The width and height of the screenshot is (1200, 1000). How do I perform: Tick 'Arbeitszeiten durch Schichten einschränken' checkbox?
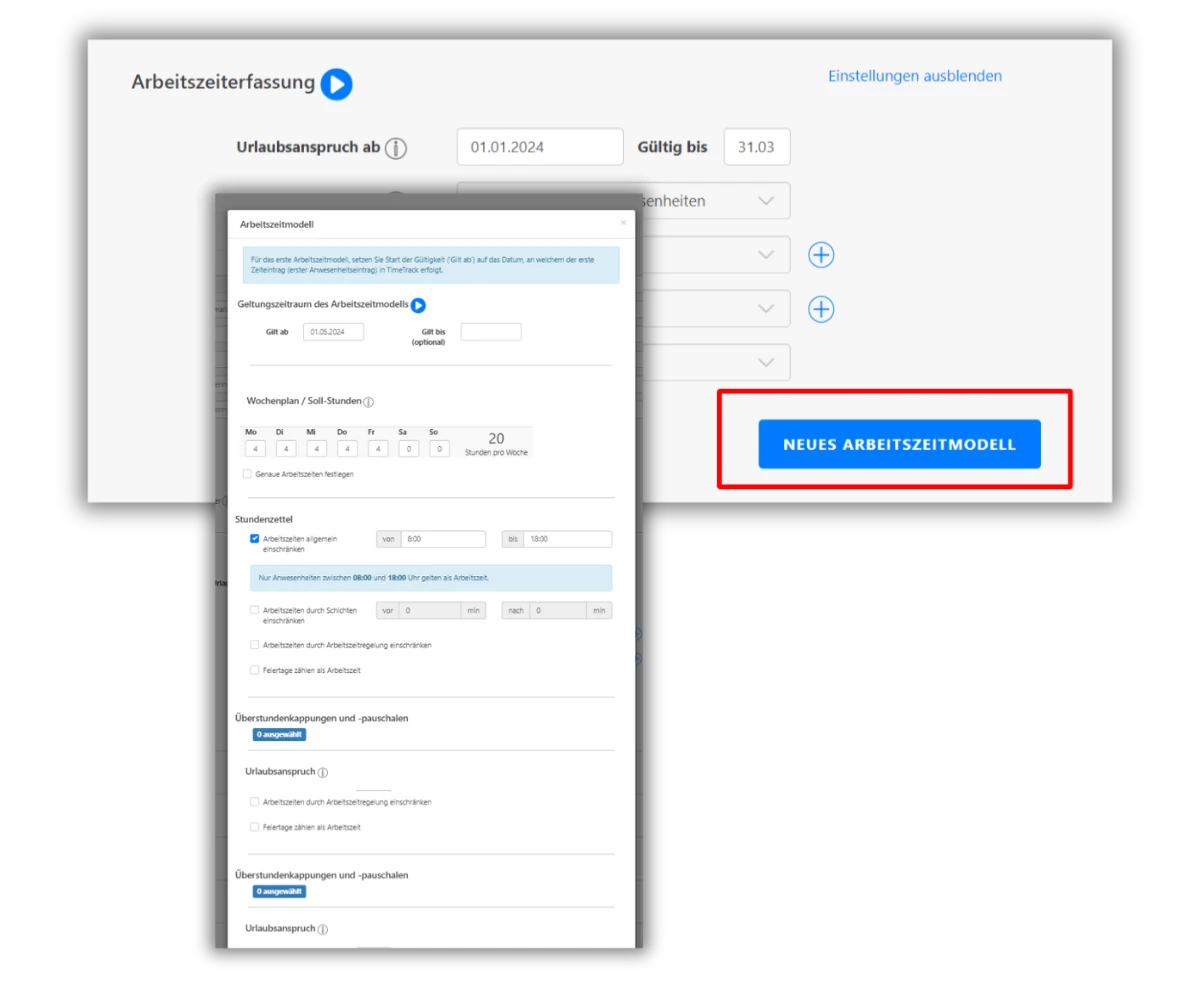(x=255, y=610)
